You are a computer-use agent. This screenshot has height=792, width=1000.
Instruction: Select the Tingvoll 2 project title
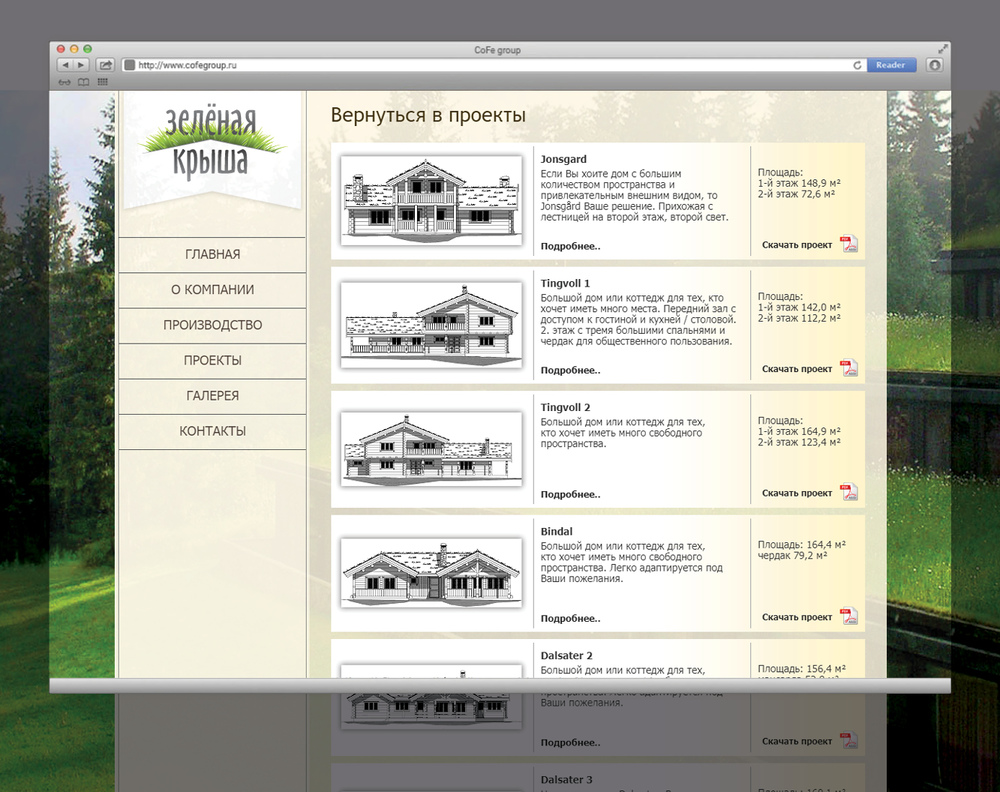565,407
